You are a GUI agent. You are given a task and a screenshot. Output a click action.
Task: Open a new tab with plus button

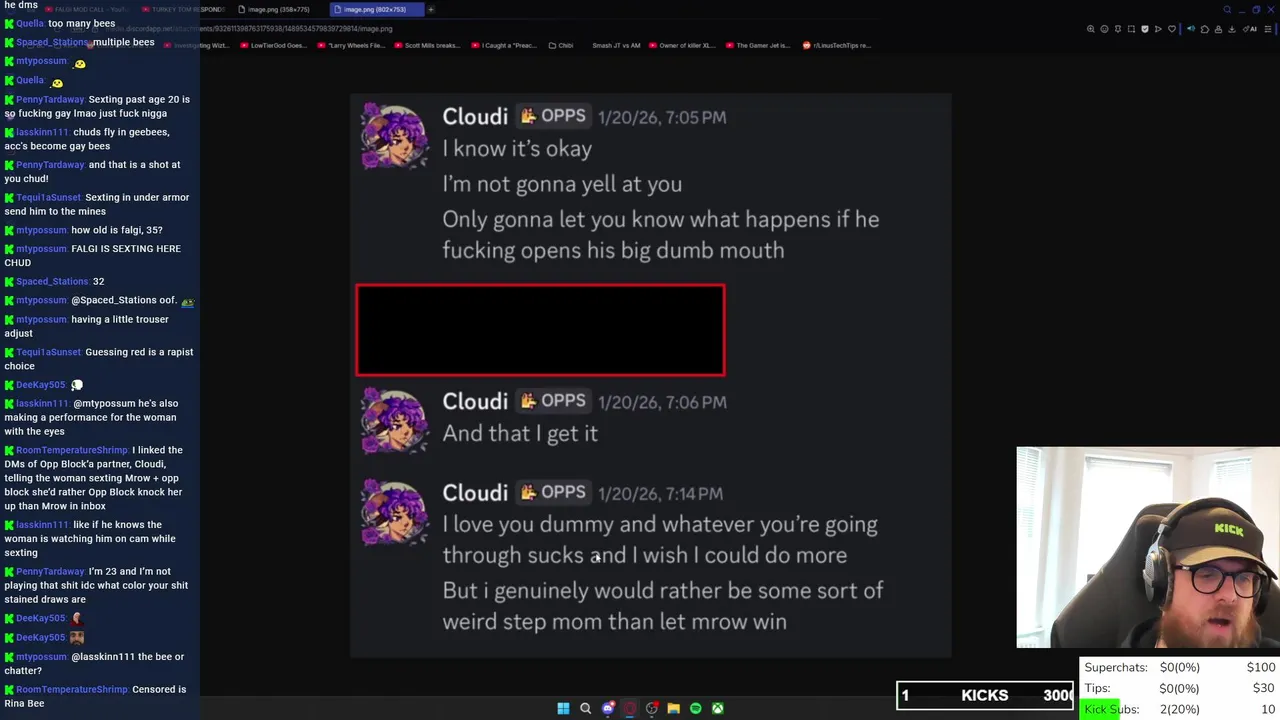[x=431, y=9]
